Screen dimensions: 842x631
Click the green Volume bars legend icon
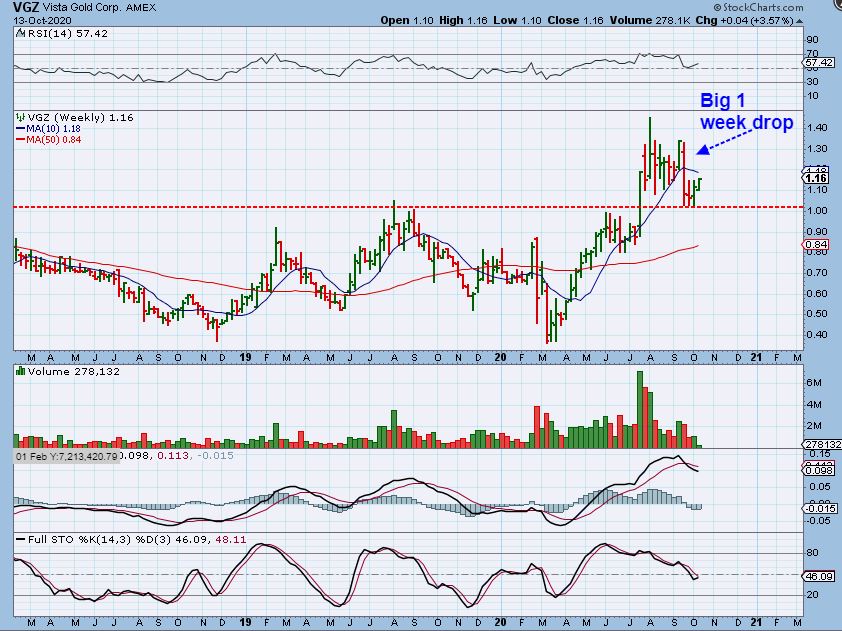click(x=21, y=371)
